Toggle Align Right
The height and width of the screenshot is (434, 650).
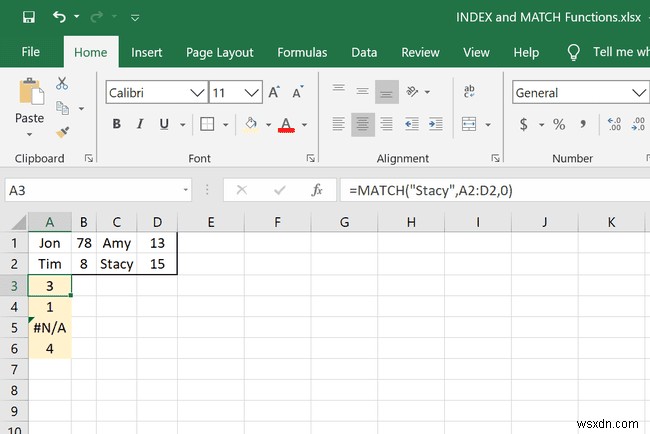[387, 124]
